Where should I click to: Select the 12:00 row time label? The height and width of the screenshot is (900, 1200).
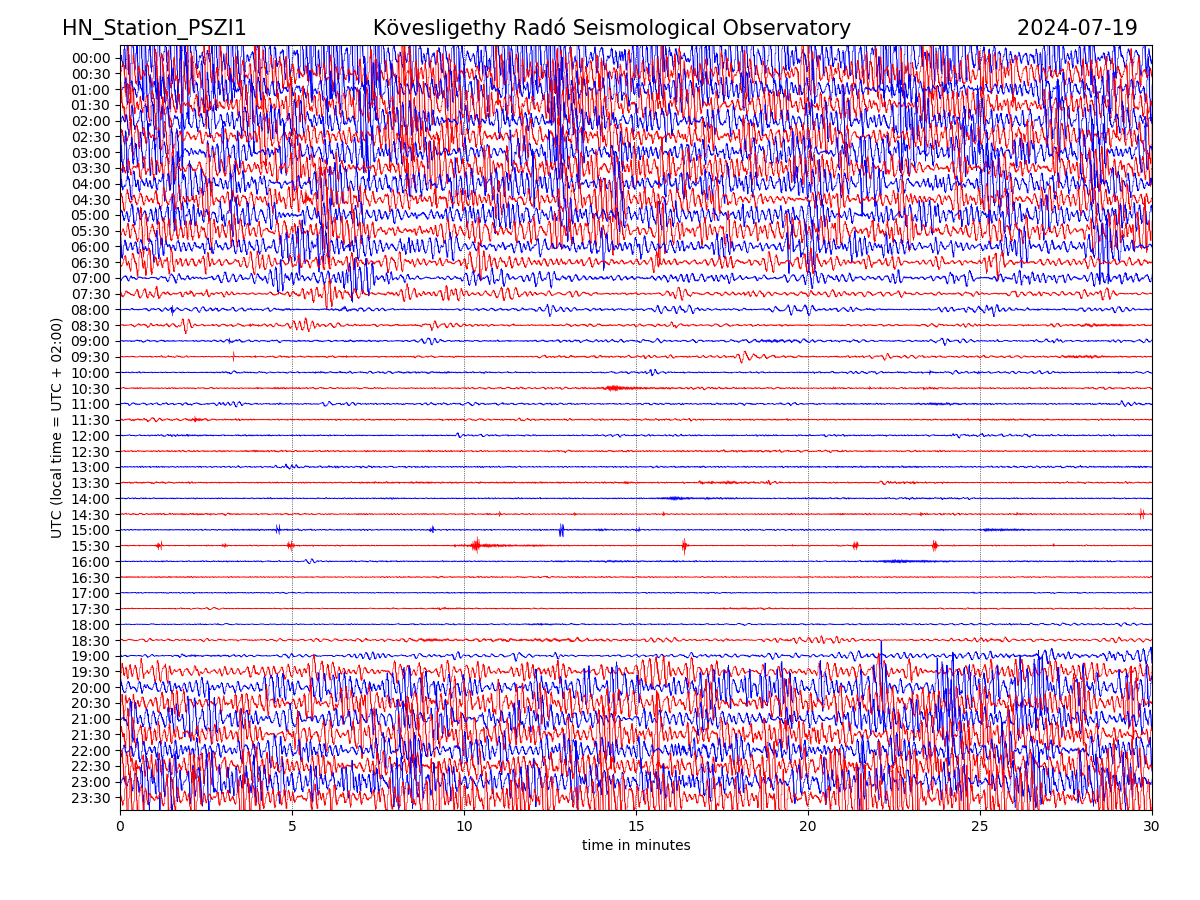[90, 436]
